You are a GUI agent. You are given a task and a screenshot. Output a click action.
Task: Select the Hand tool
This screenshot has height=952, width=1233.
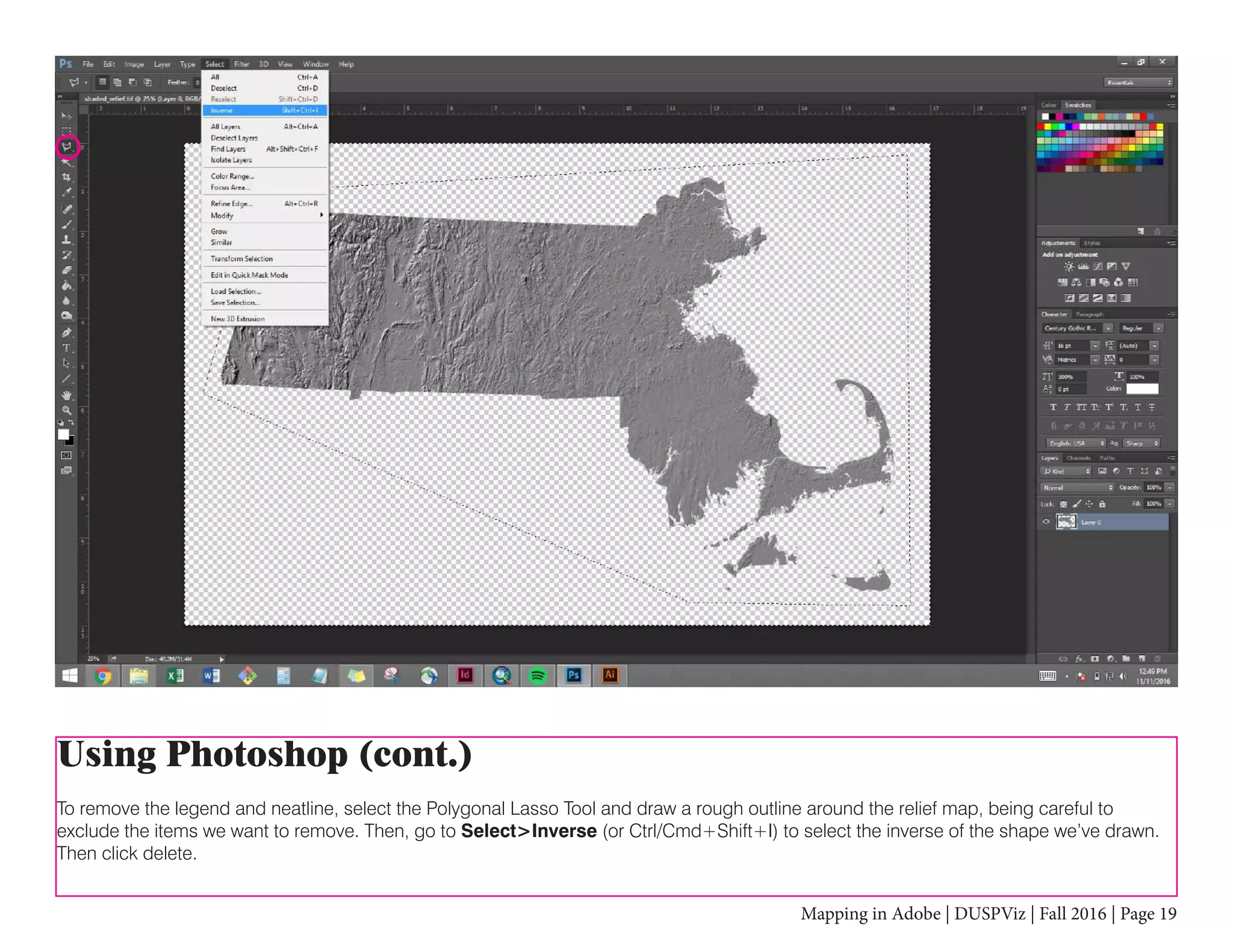click(66, 395)
